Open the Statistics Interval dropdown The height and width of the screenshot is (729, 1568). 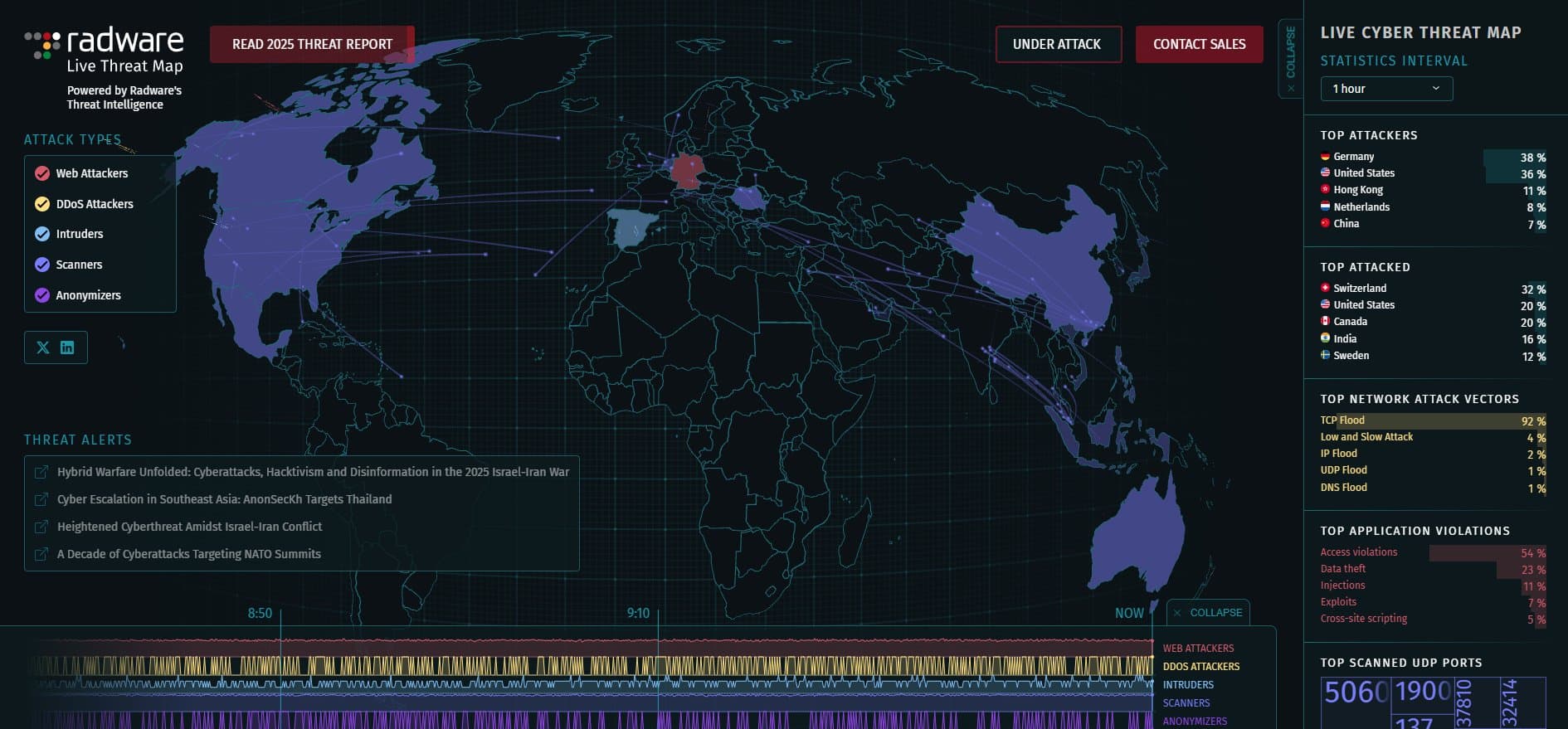(1386, 89)
